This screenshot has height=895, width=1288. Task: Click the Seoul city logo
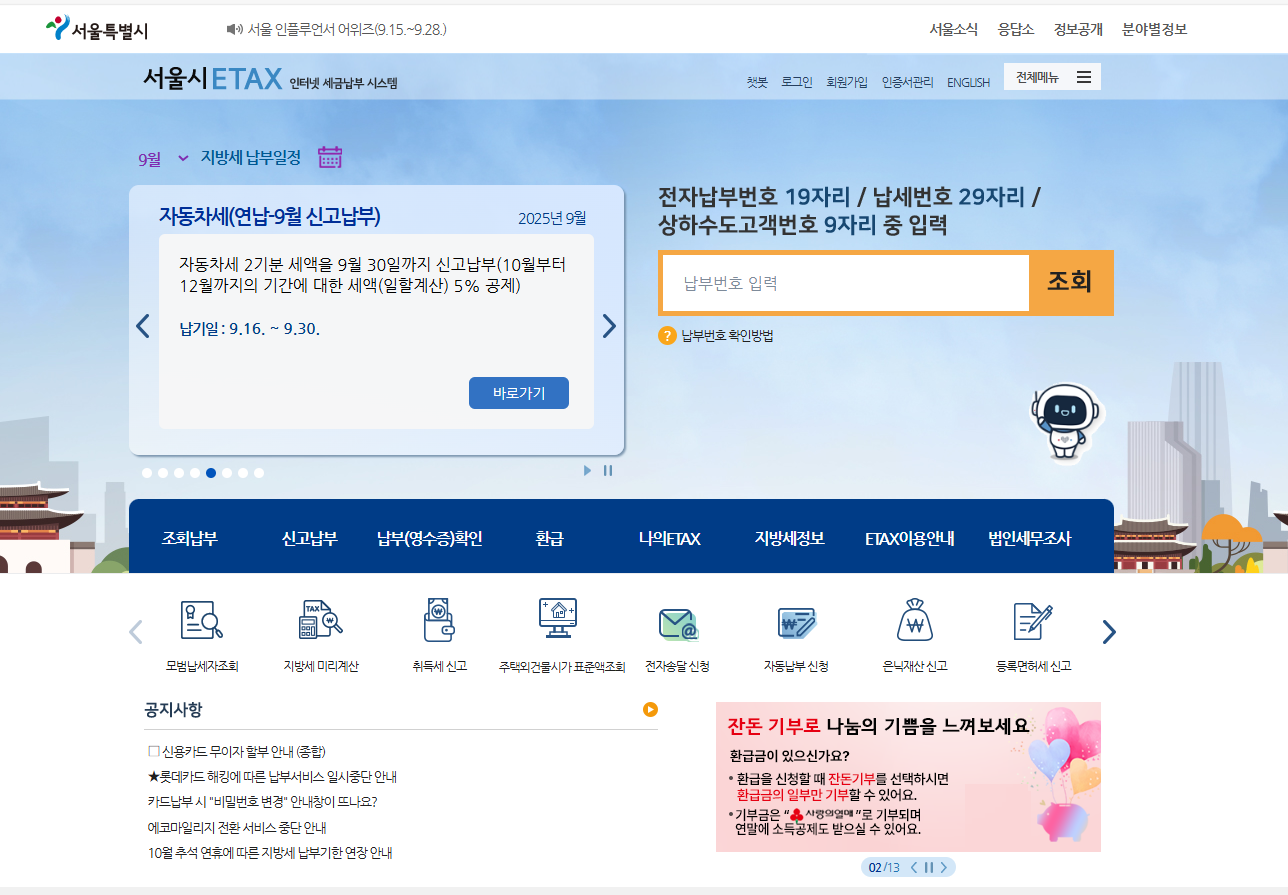97,29
